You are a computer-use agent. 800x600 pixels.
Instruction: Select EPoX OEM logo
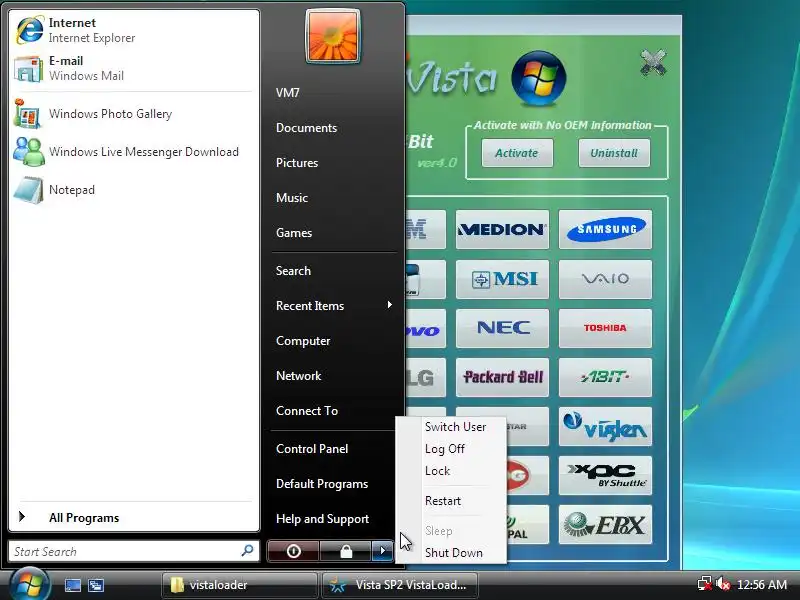point(605,524)
